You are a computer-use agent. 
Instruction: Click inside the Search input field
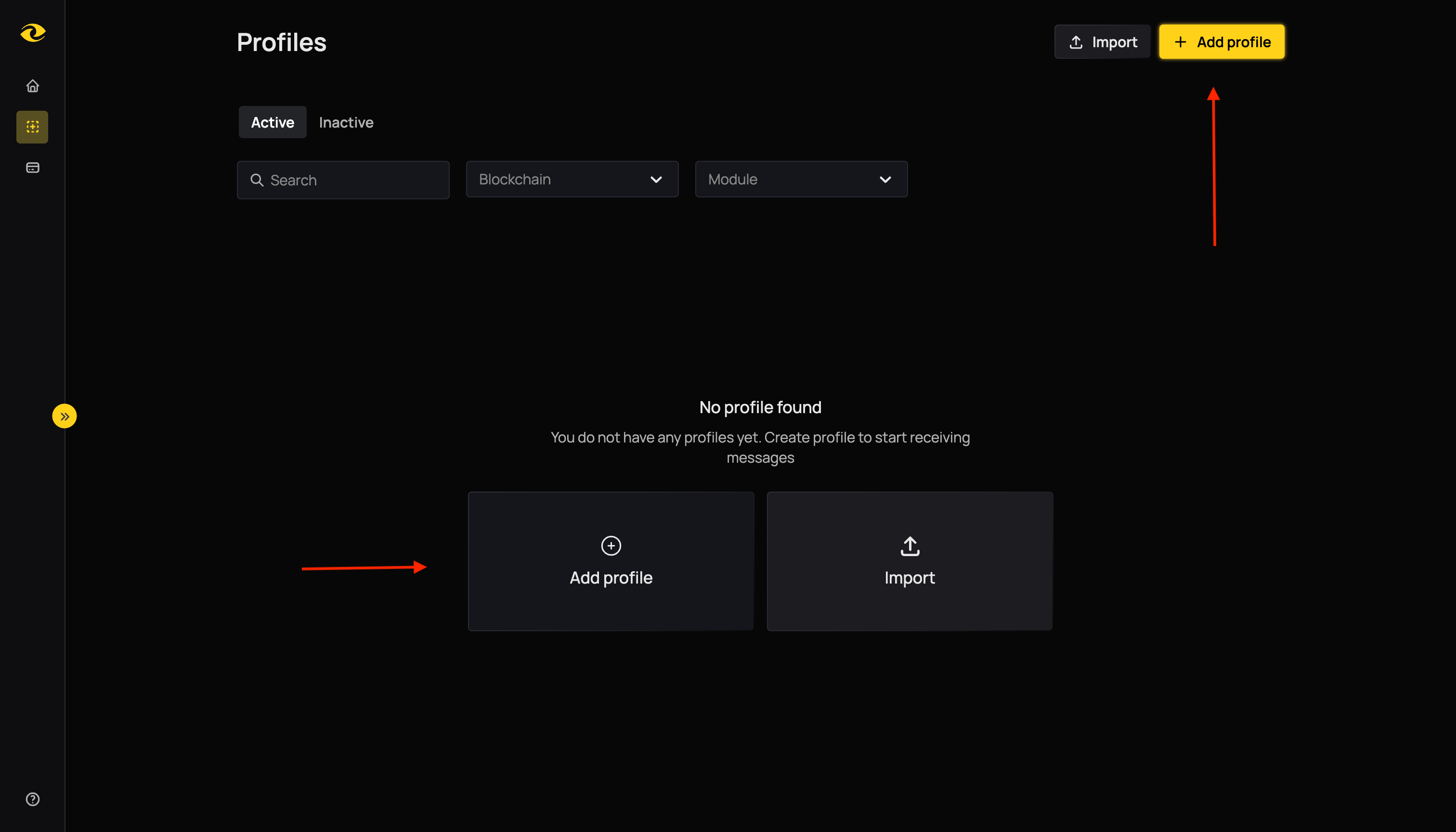tap(343, 180)
